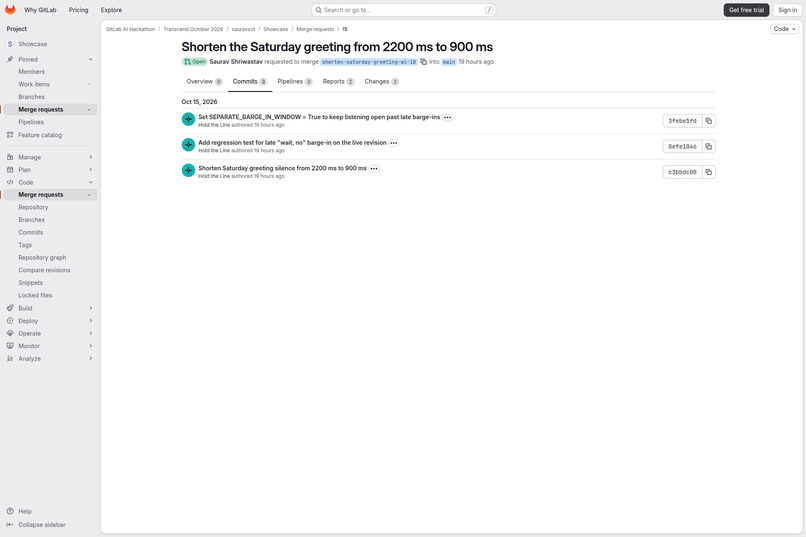Viewport: 806px width, 537px height.
Task: Click avatar beside regression test commit
Action: (188, 145)
